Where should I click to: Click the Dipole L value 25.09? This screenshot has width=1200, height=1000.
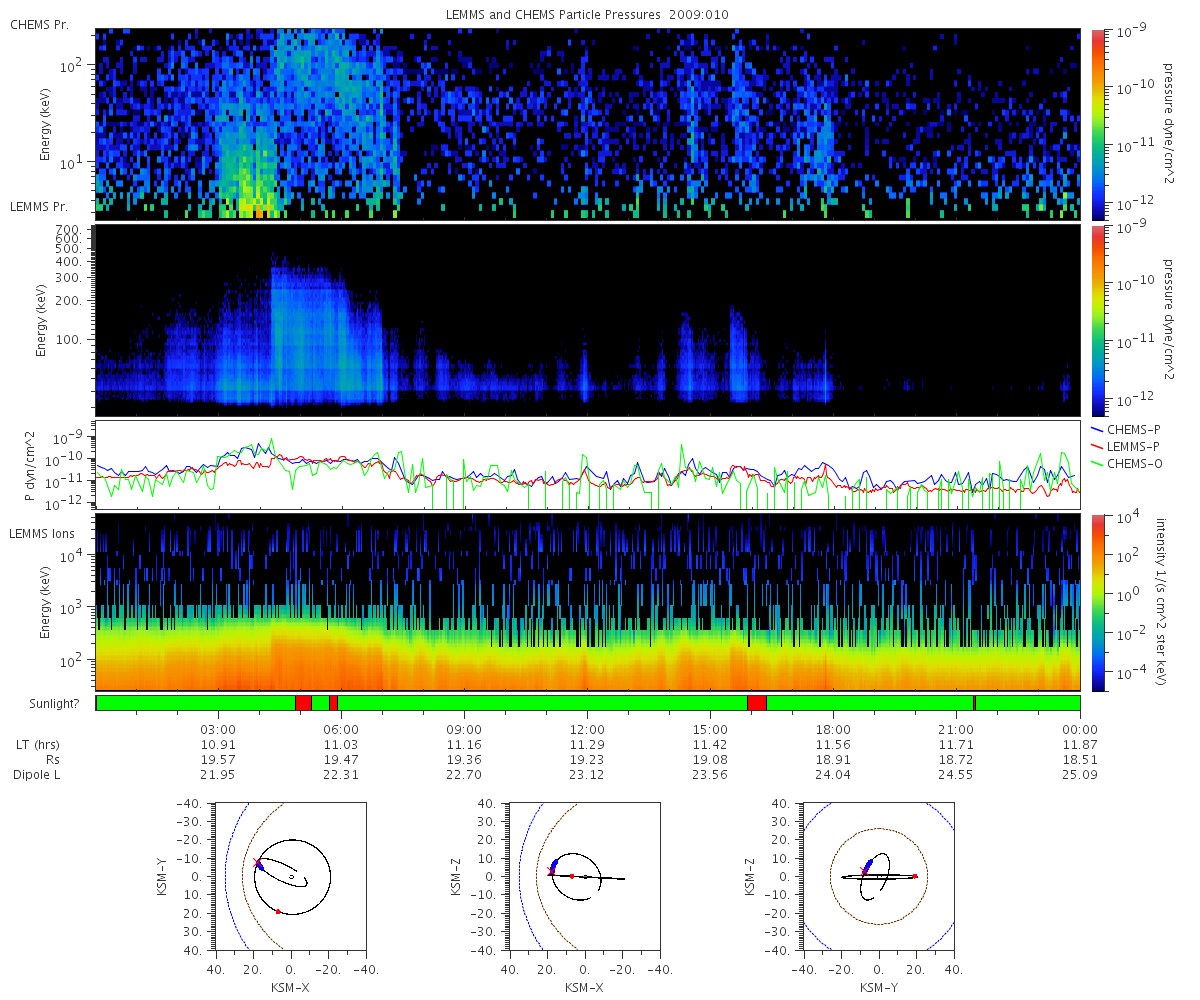(x=1080, y=775)
